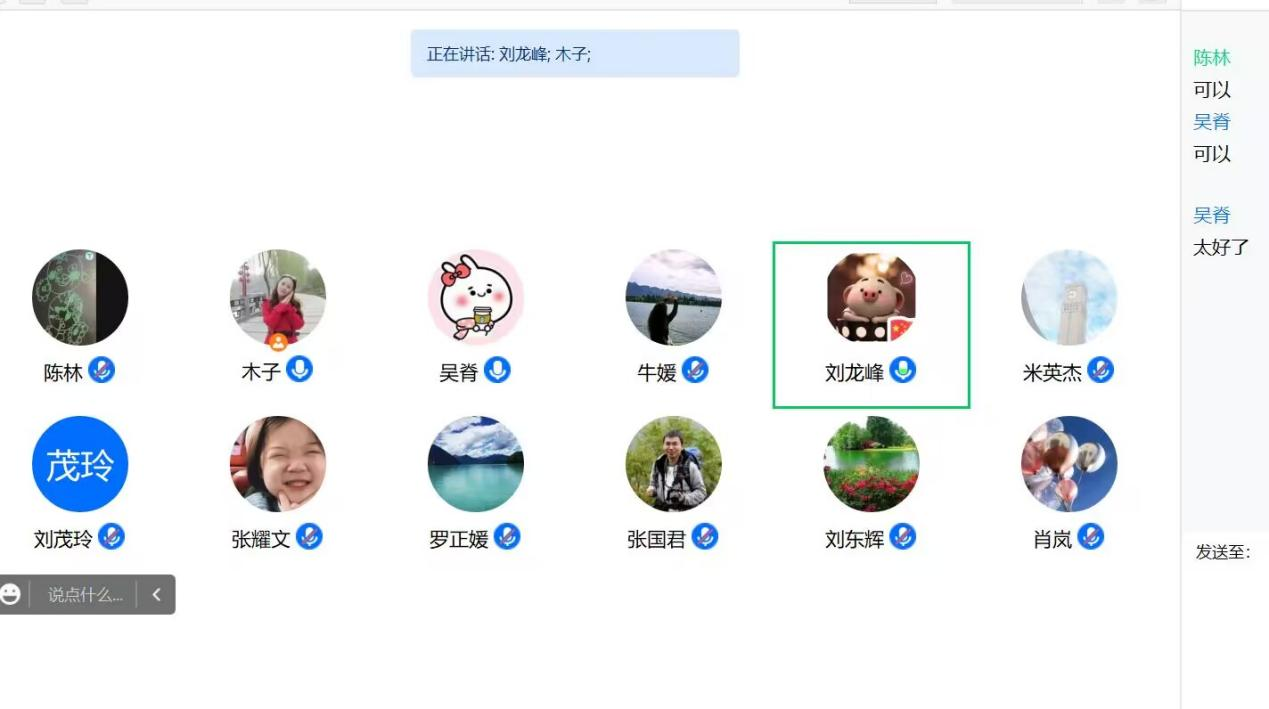Click the 说点什么 message input

point(85,595)
